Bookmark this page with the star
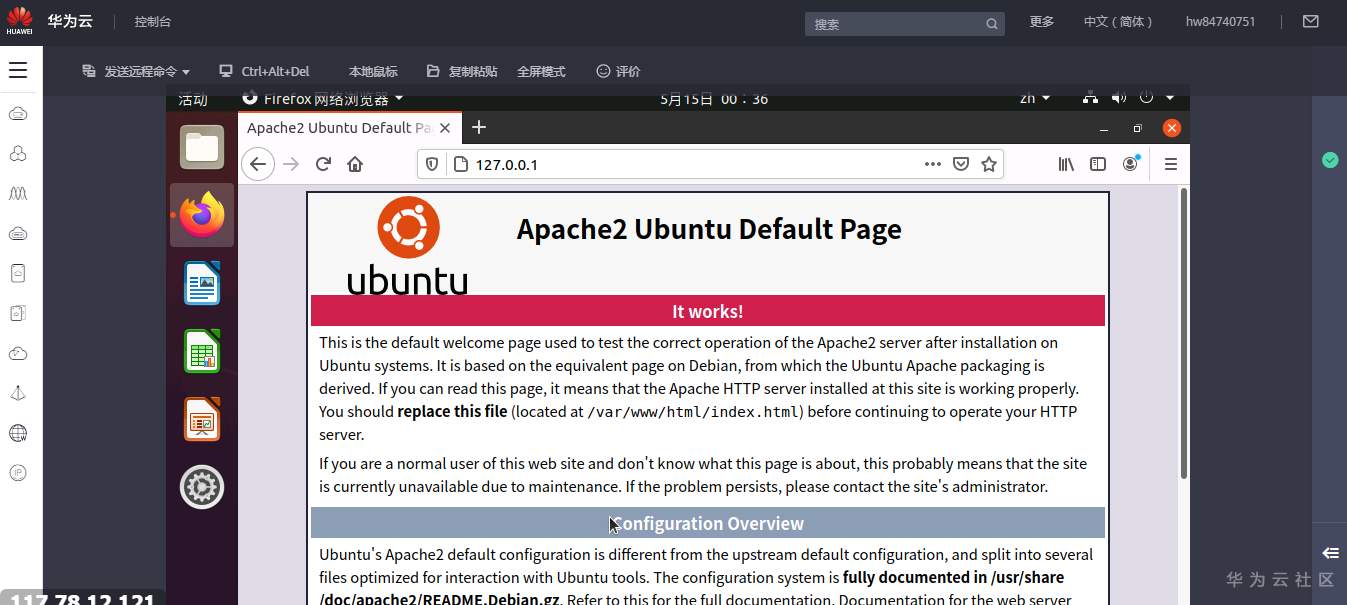 (x=989, y=164)
